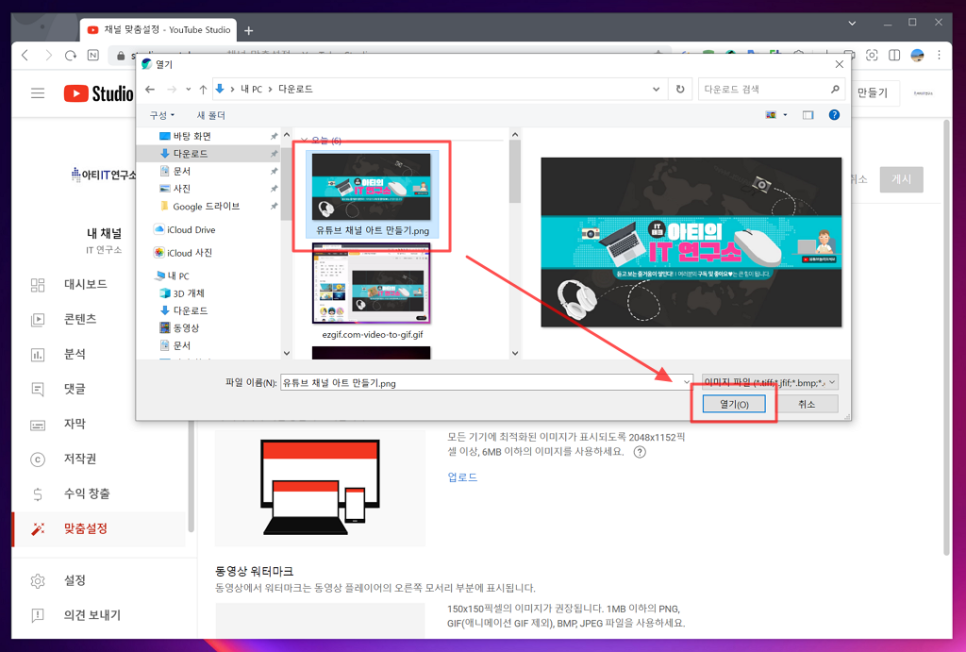Select the ezgif.com-video-to-gif.gif file
966x652 pixels.
tap(371, 291)
